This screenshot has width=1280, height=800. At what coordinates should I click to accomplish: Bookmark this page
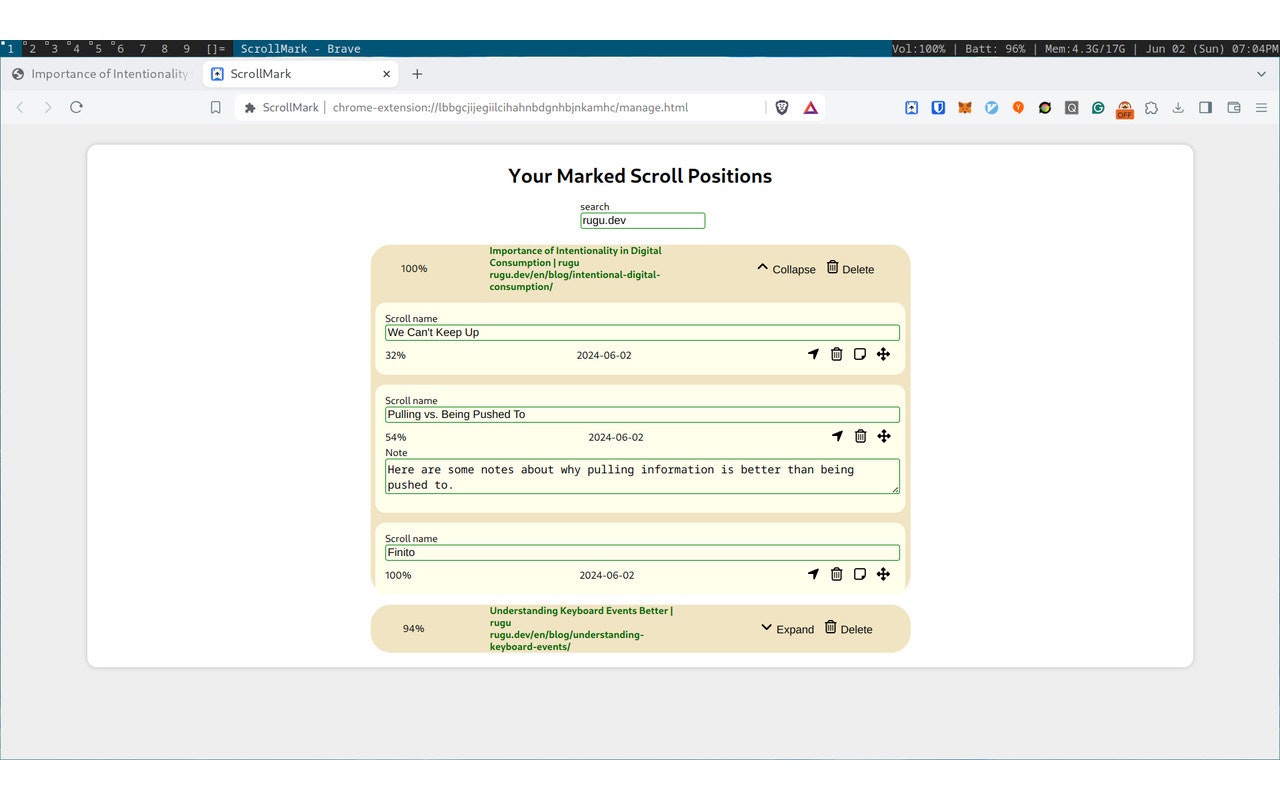click(x=215, y=107)
